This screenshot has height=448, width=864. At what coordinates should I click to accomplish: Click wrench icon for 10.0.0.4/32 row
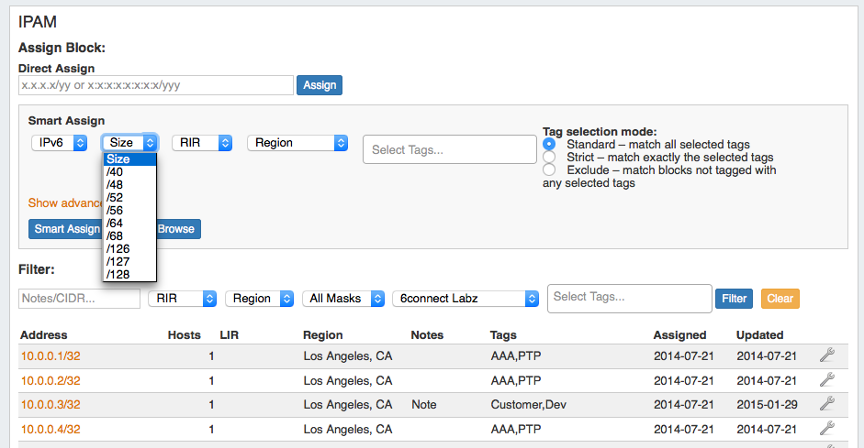826,428
